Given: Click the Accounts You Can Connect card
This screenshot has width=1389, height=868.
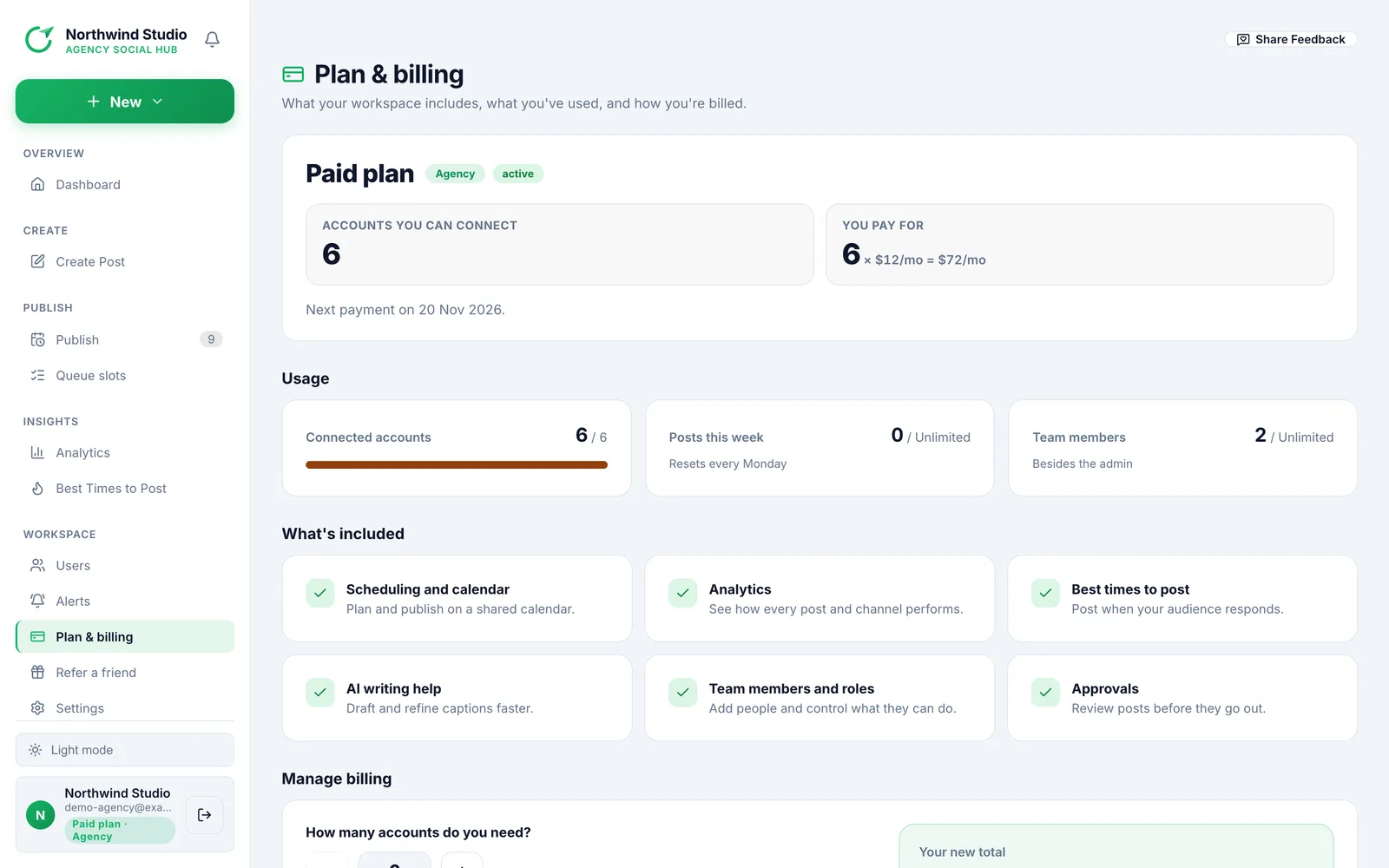Looking at the screenshot, I should (x=560, y=245).
